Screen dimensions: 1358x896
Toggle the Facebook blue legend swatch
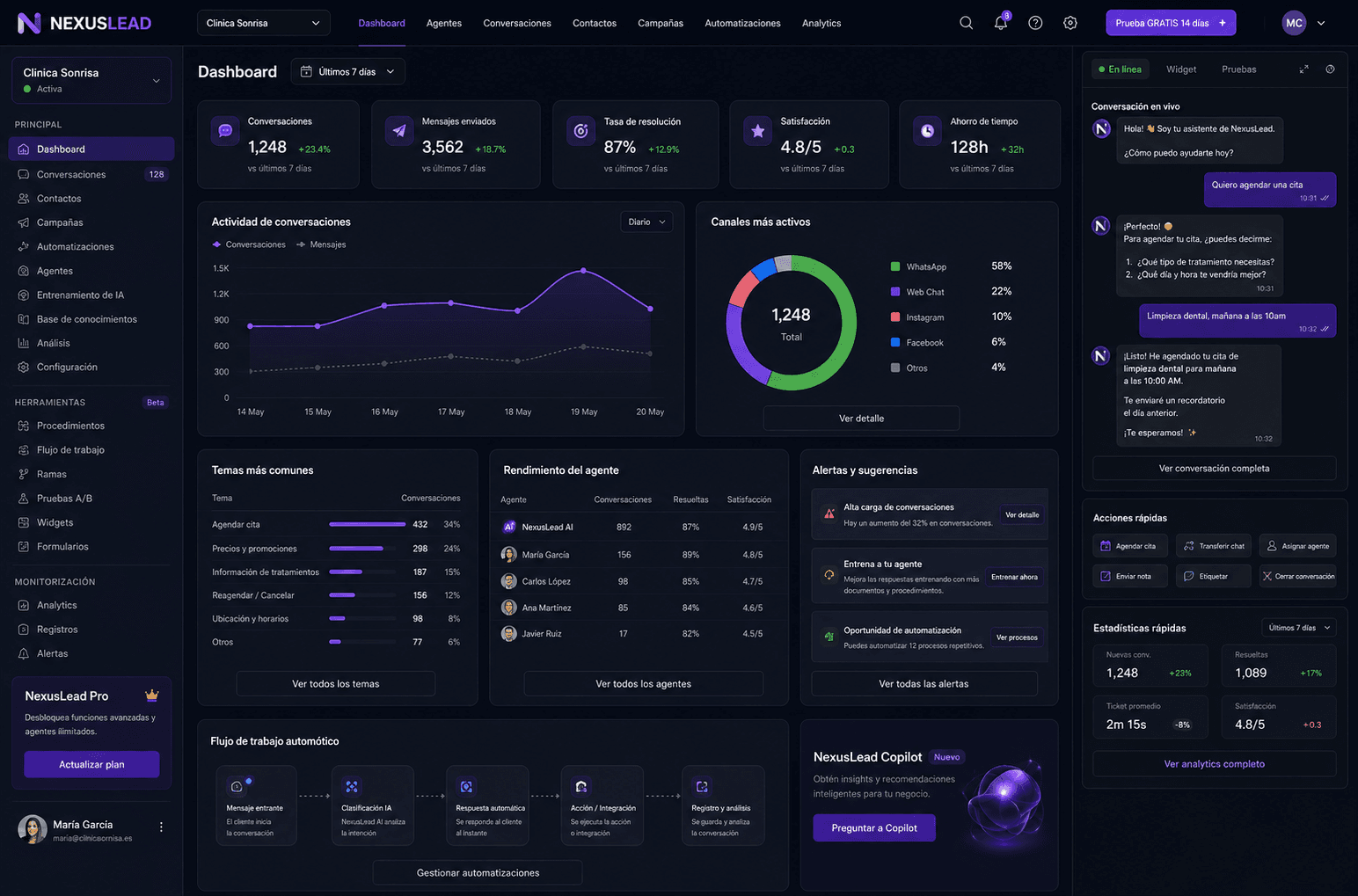(x=895, y=343)
